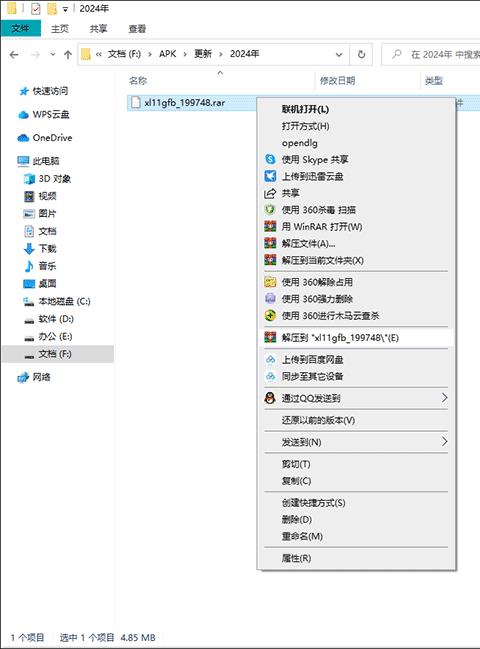Click the 网络 network icon

[23, 377]
